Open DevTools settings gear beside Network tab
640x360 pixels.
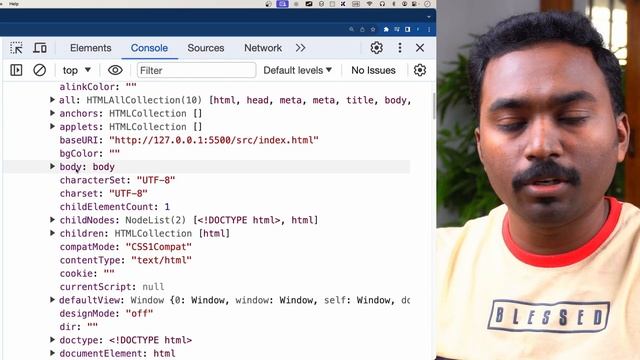(376, 48)
